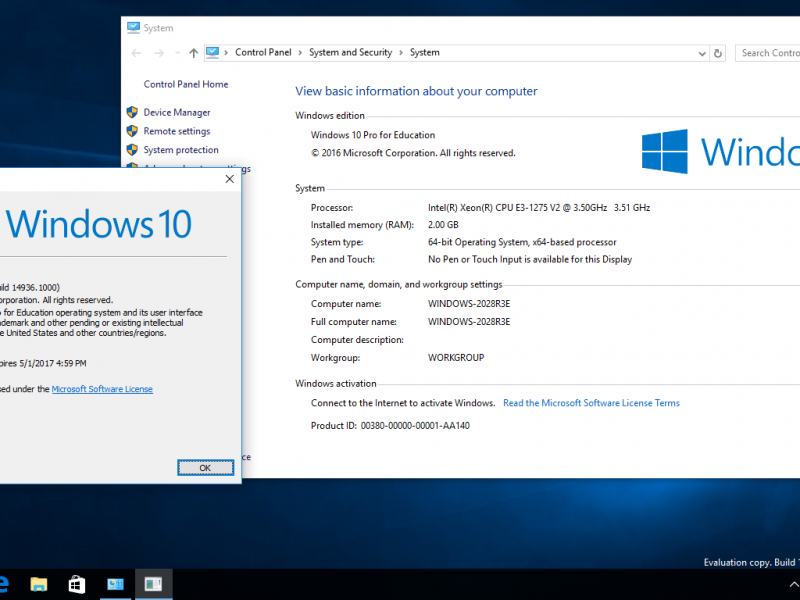Screen dimensions: 800x600
Task: Refresh the System page
Action: pyautogui.click(x=718, y=53)
